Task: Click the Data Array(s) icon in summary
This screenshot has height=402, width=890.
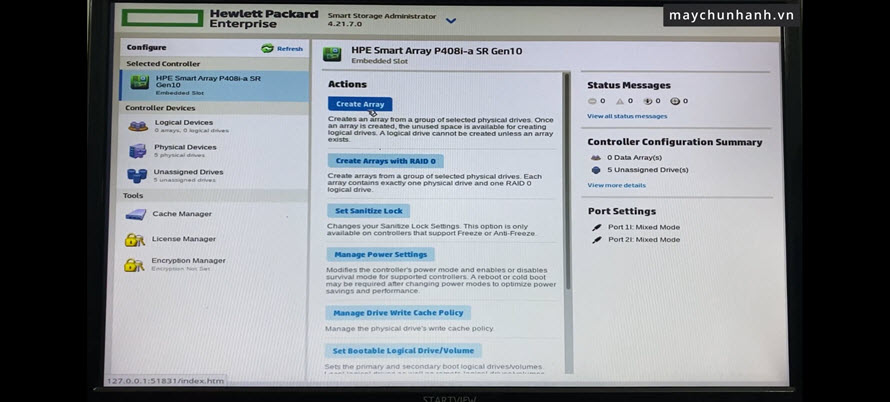Action: [595, 158]
